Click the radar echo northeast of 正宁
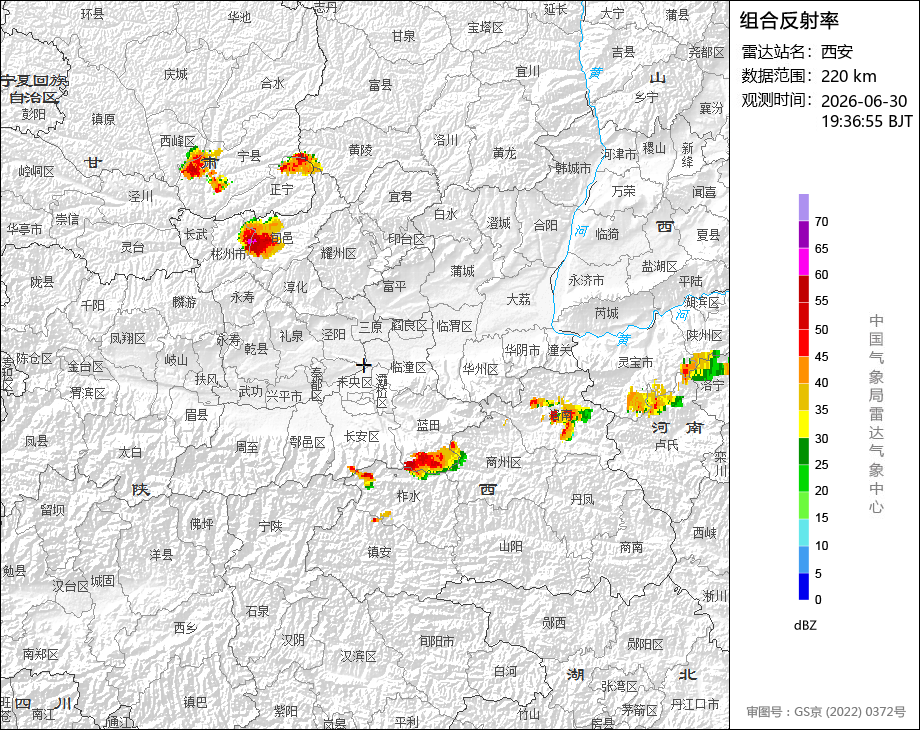The height and width of the screenshot is (730, 920). pos(300,164)
